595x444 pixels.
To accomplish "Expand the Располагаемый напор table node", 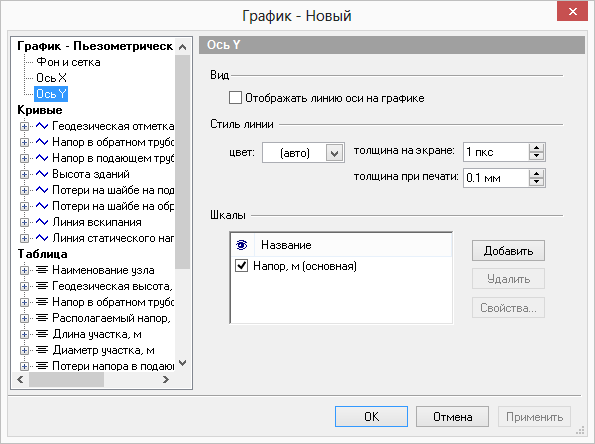I will click(x=24, y=318).
